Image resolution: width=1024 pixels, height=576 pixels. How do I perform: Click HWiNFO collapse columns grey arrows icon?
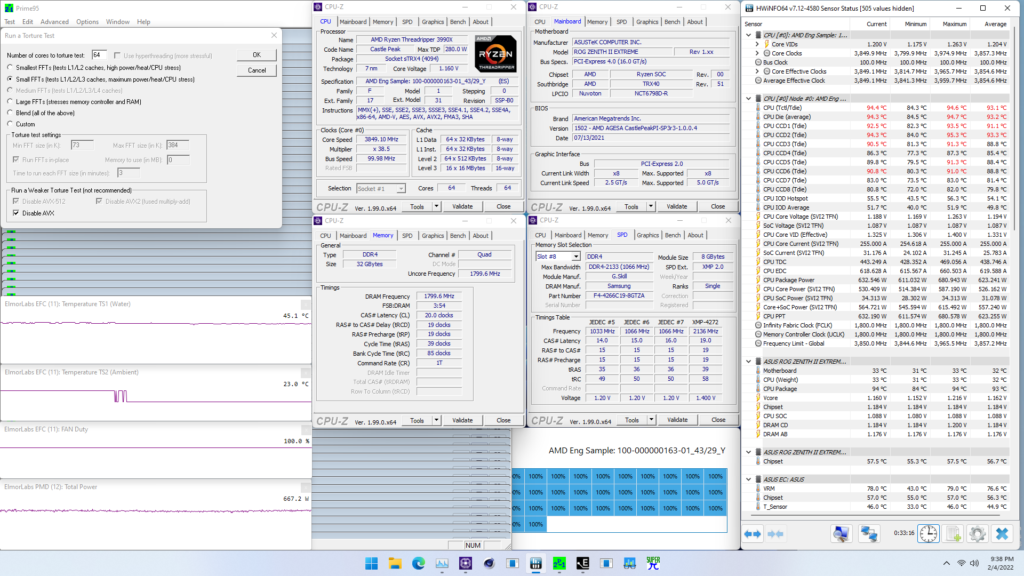[775, 534]
